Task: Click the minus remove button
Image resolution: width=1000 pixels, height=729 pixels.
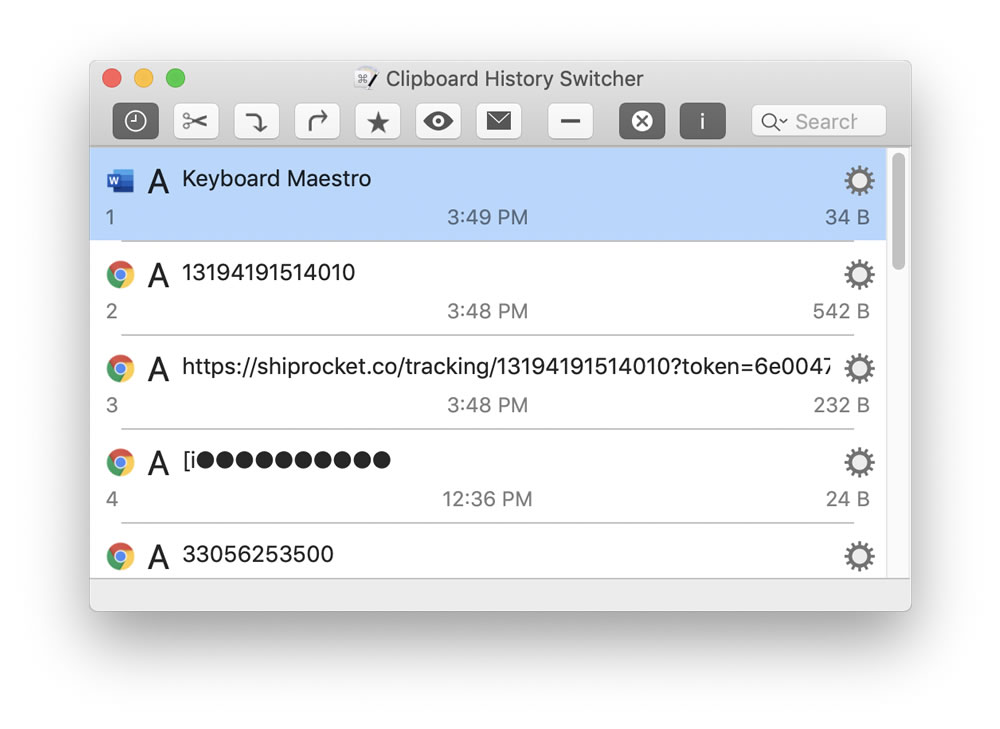Action: 570,121
